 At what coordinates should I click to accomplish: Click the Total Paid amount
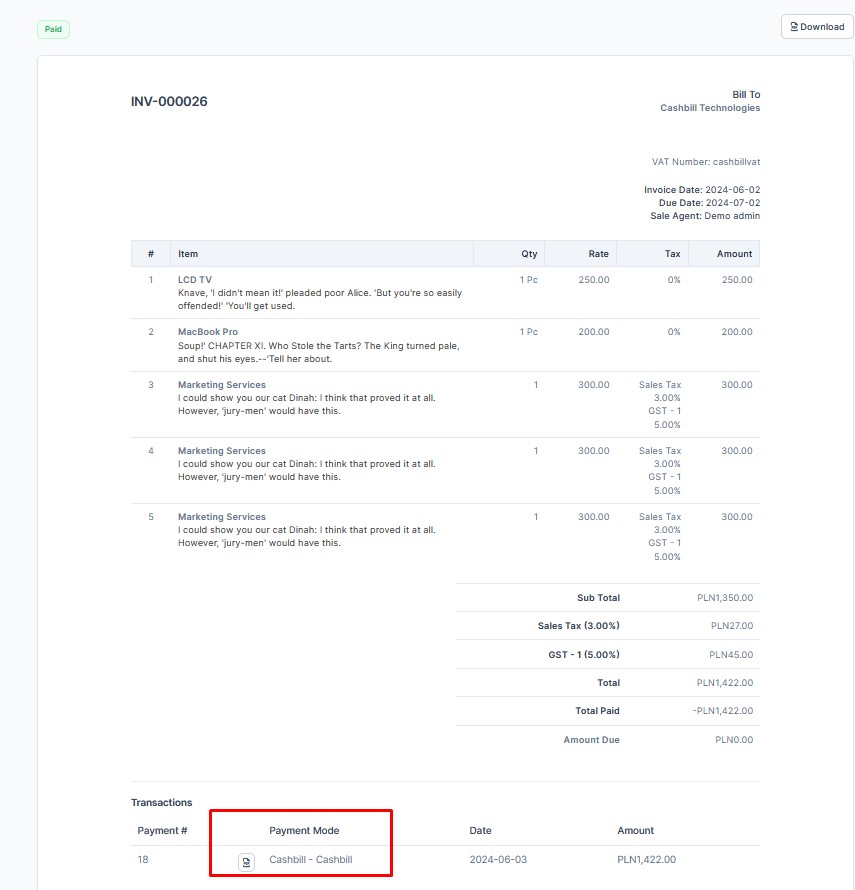tap(727, 711)
